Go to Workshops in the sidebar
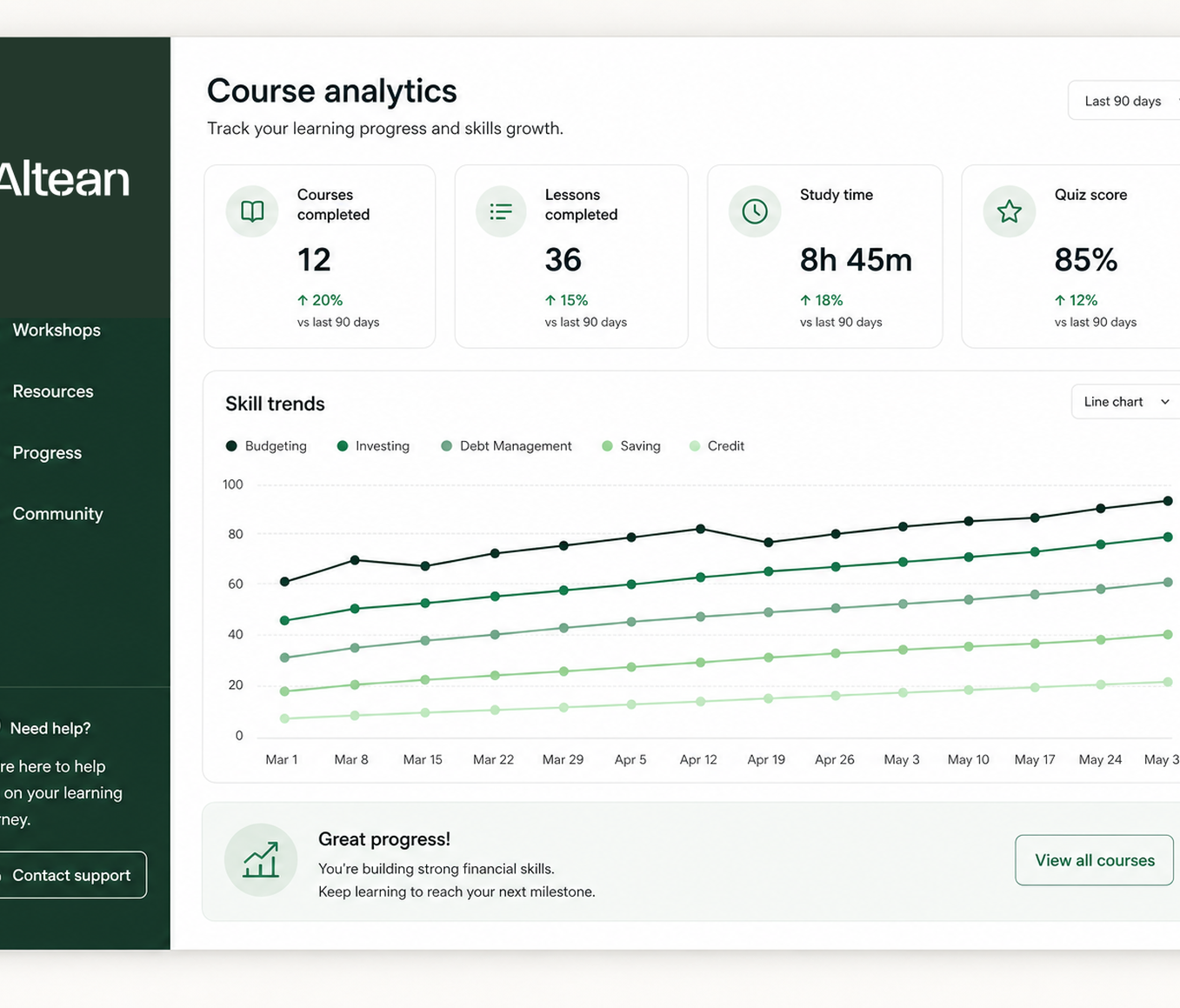The image size is (1180, 1008). (57, 330)
